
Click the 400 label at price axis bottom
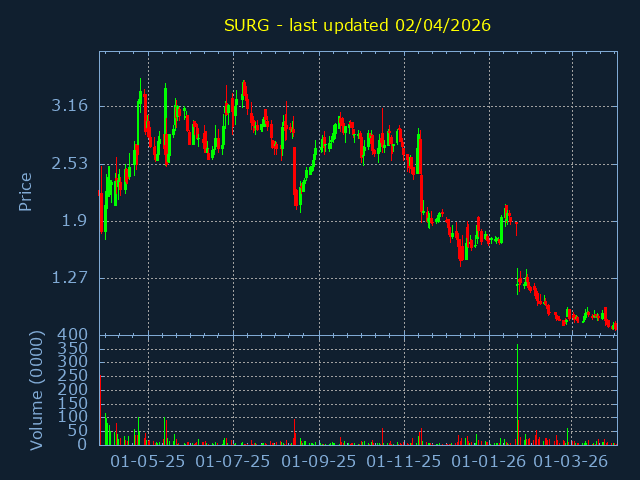click(x=73, y=335)
